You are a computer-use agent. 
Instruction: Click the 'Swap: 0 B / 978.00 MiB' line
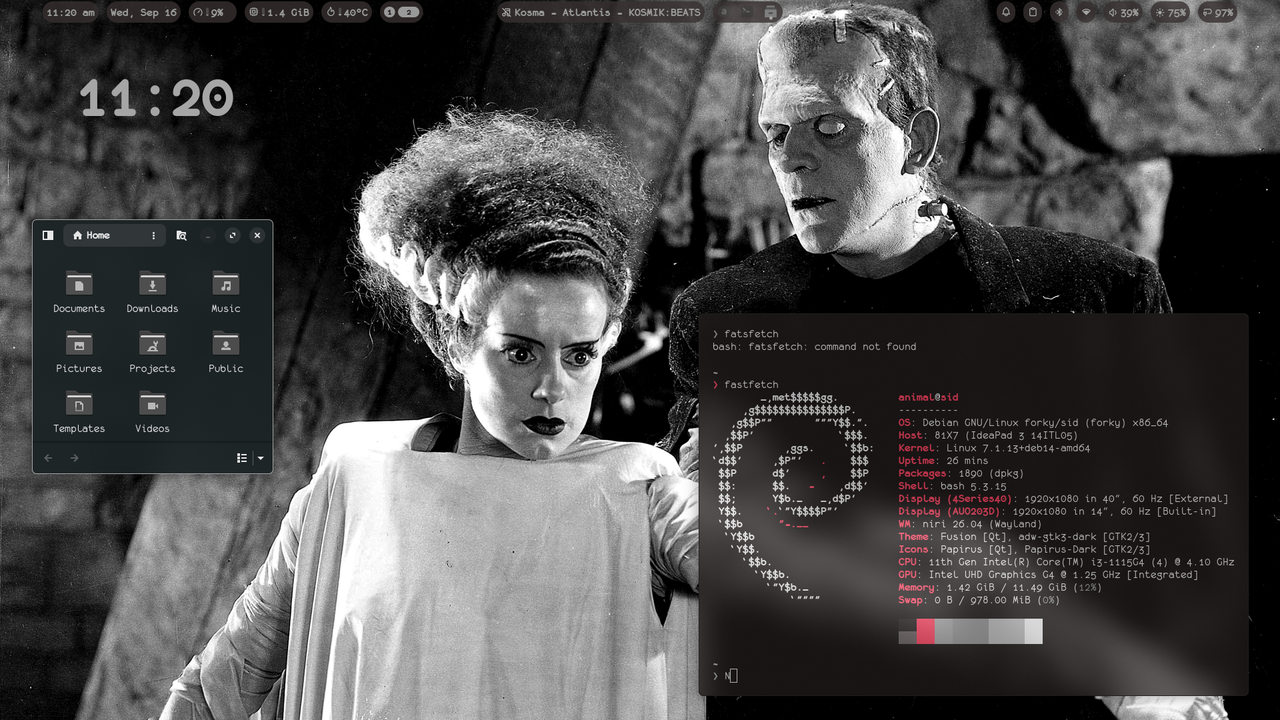[x=978, y=600]
